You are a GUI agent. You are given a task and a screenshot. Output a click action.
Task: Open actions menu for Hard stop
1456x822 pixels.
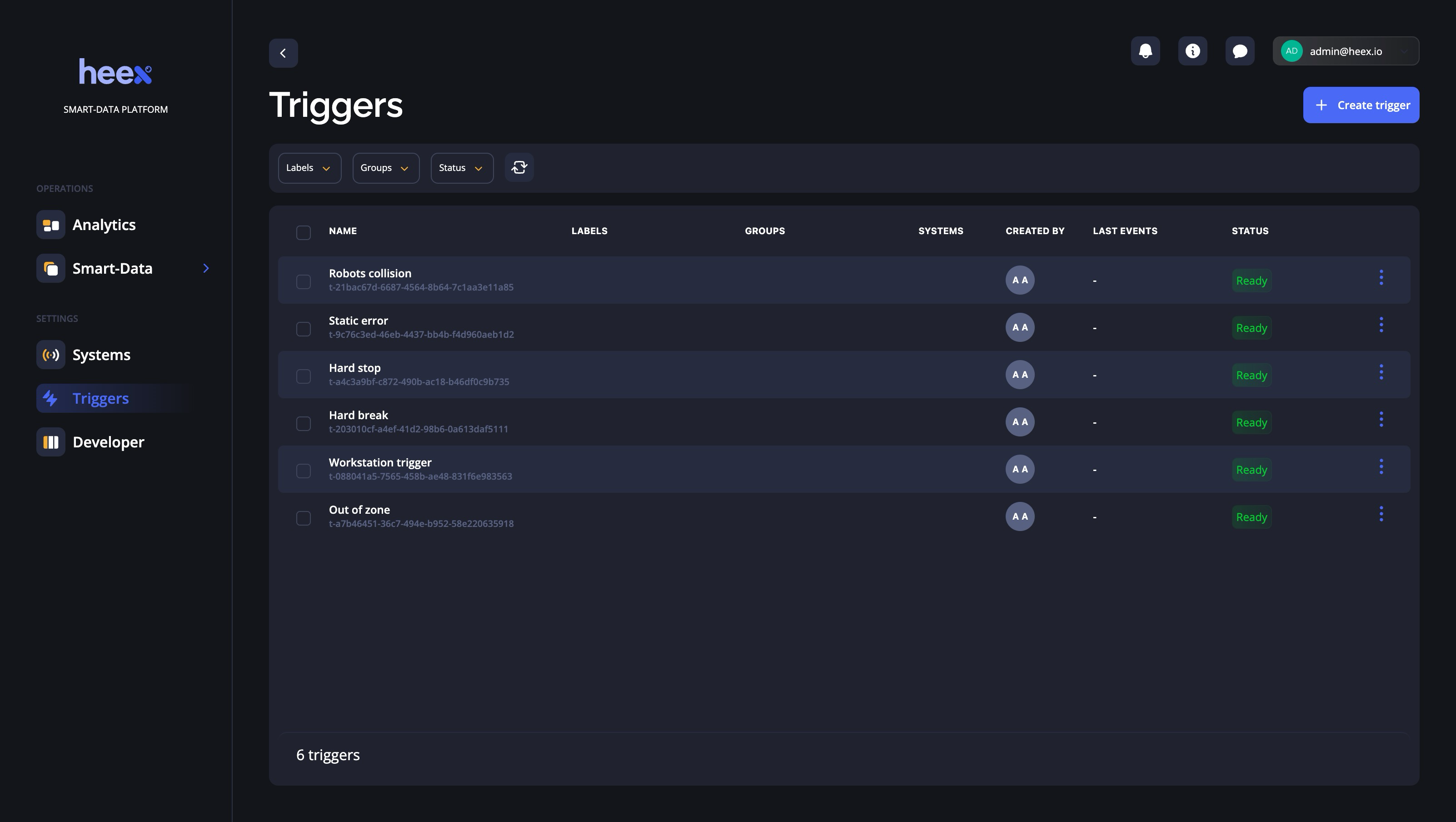coord(1381,372)
